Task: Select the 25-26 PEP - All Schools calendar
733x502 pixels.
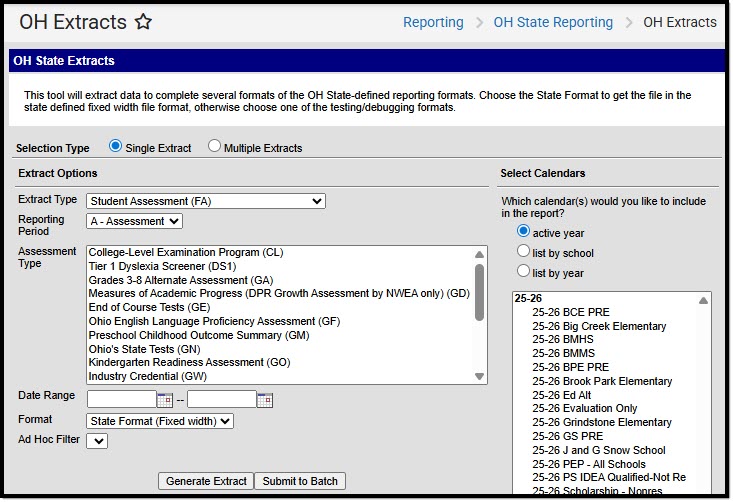Action: tap(589, 465)
